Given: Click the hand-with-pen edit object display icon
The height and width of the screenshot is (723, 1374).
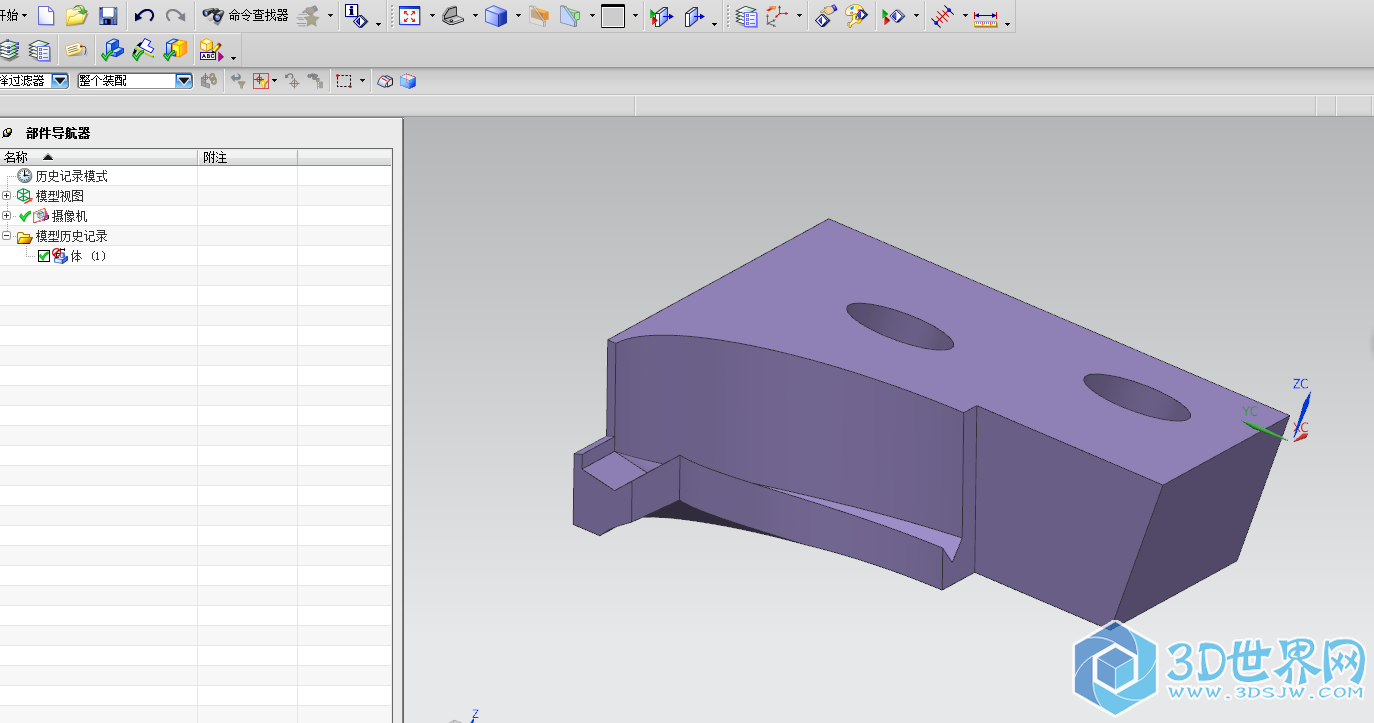Looking at the screenshot, I should (825, 16).
